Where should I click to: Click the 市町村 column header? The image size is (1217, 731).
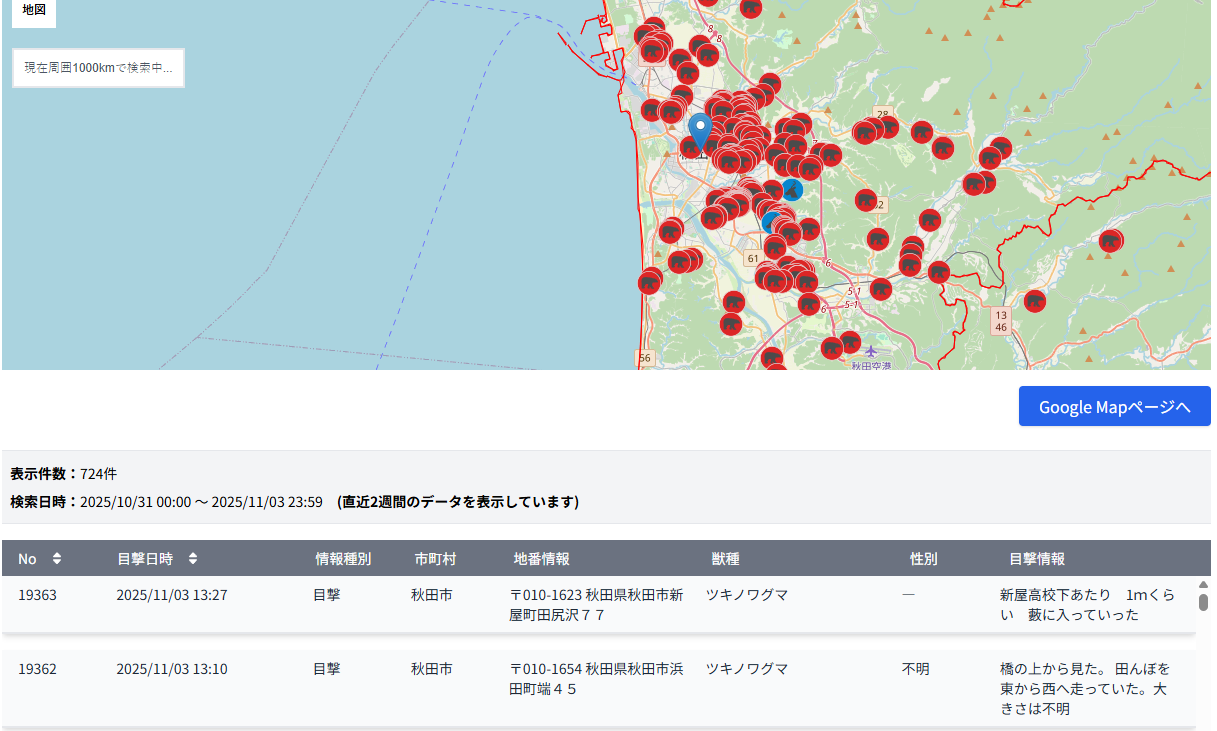[x=435, y=559]
